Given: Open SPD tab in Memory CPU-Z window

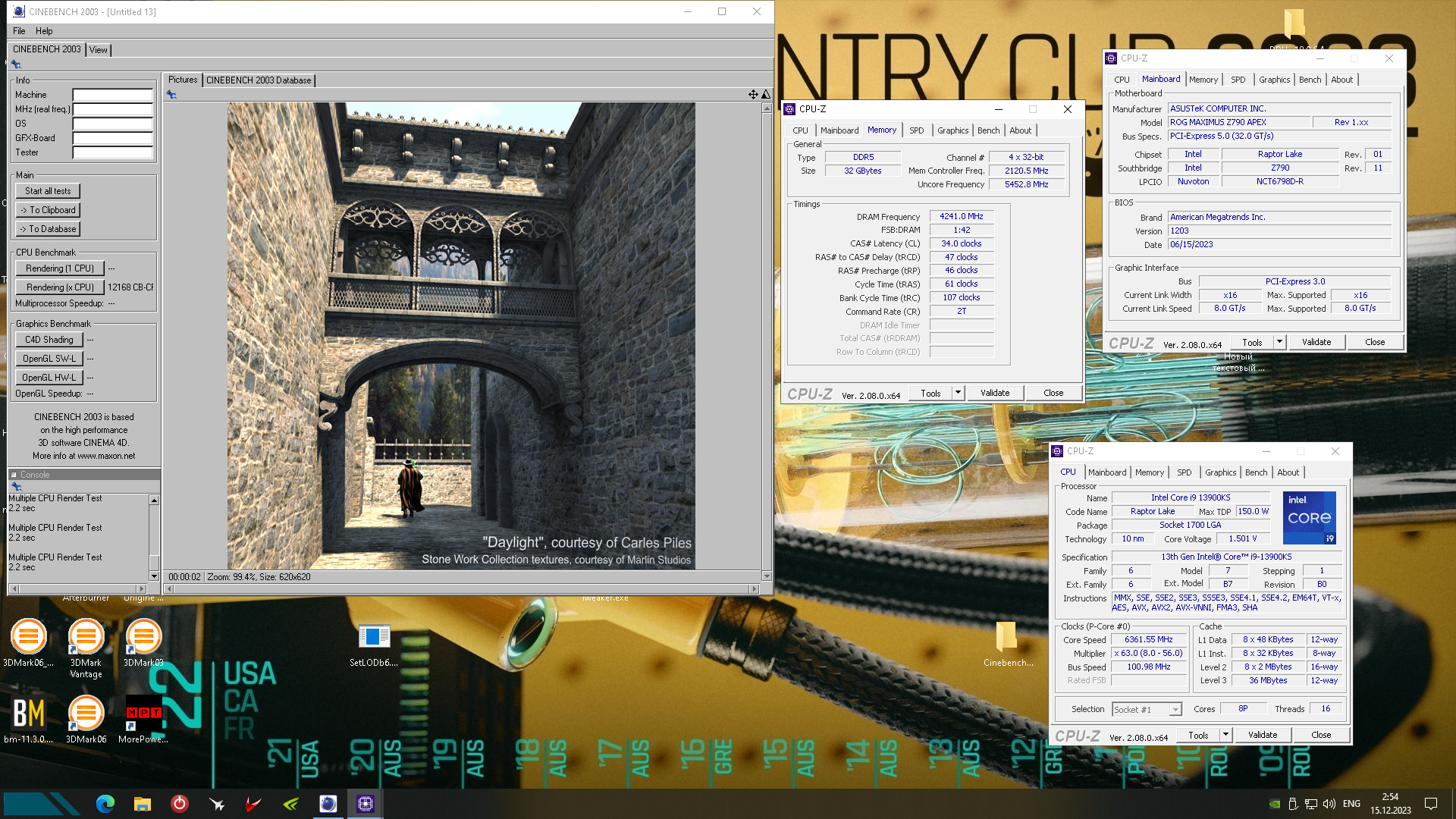Looking at the screenshot, I should point(917,130).
